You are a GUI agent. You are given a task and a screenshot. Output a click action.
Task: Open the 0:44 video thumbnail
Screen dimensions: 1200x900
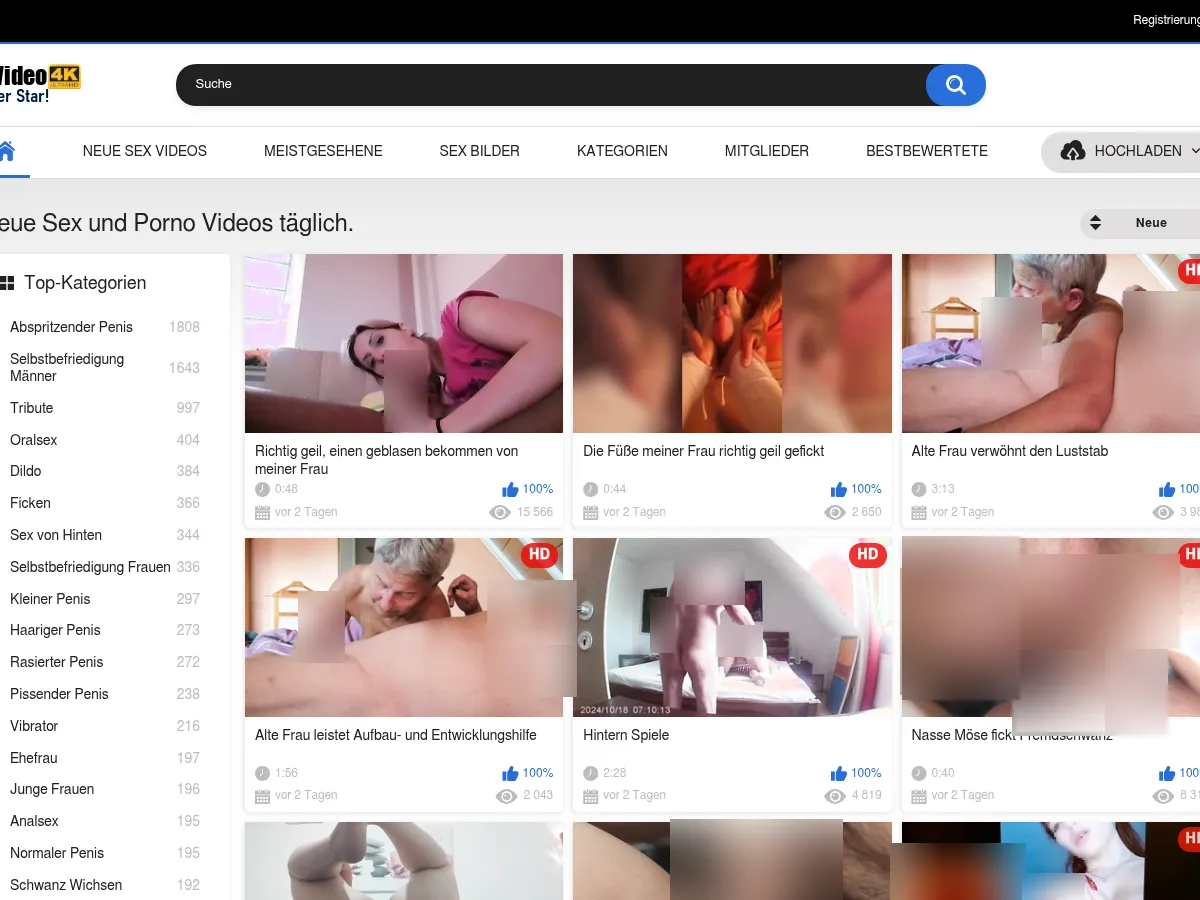tap(732, 343)
